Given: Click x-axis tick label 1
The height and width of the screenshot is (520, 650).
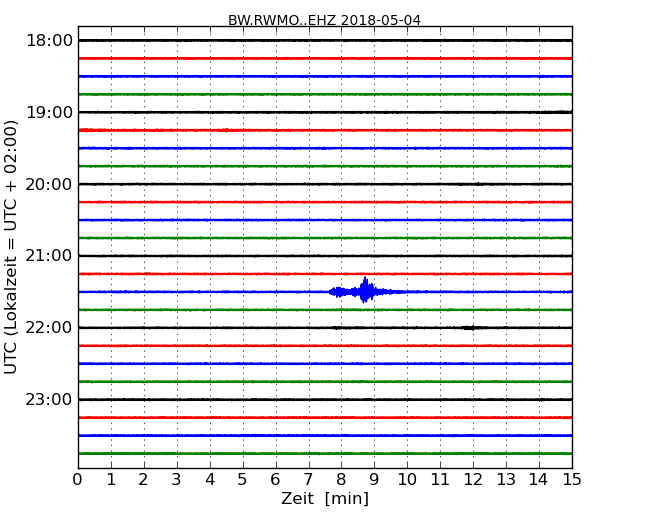Looking at the screenshot, I should point(111,480).
